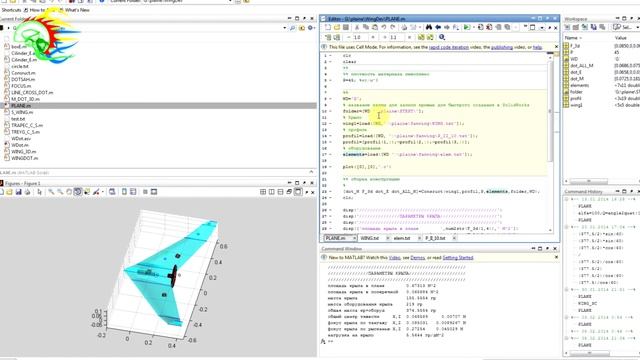Run the script with the green play icon
Screen dimensions: 640x360
pyautogui.click(x=466, y=27)
